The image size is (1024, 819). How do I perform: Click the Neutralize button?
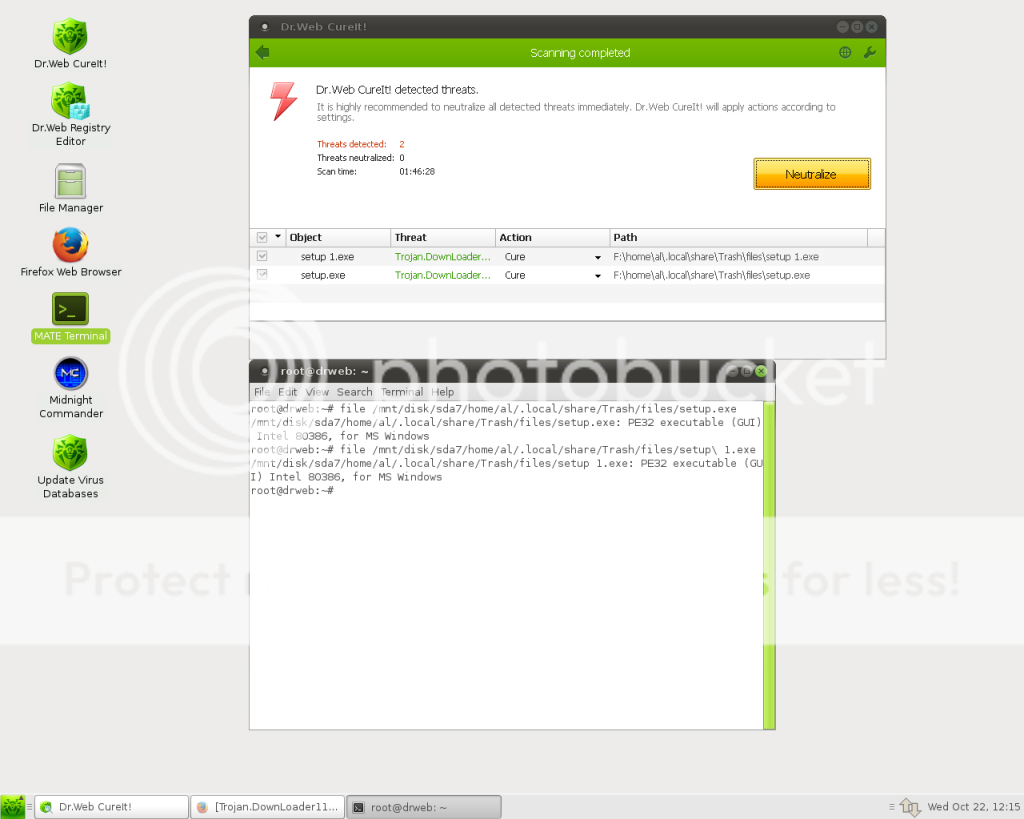tap(812, 174)
